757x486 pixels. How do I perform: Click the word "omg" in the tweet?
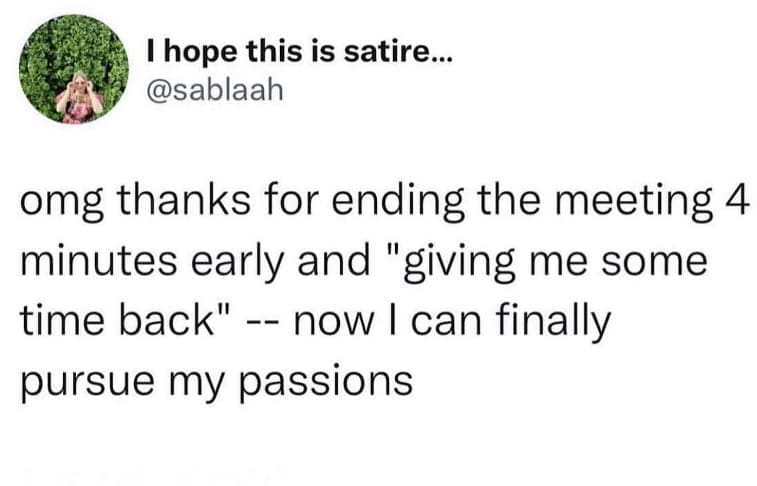59,205
